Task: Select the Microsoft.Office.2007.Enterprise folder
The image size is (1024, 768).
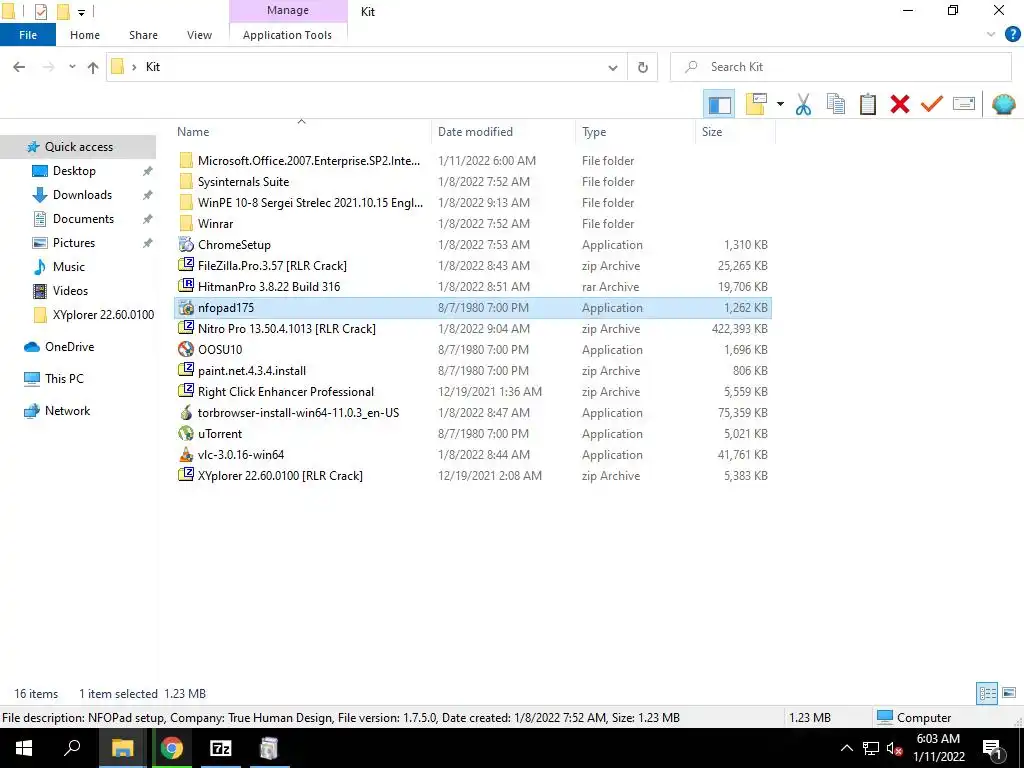Action: 309,161
